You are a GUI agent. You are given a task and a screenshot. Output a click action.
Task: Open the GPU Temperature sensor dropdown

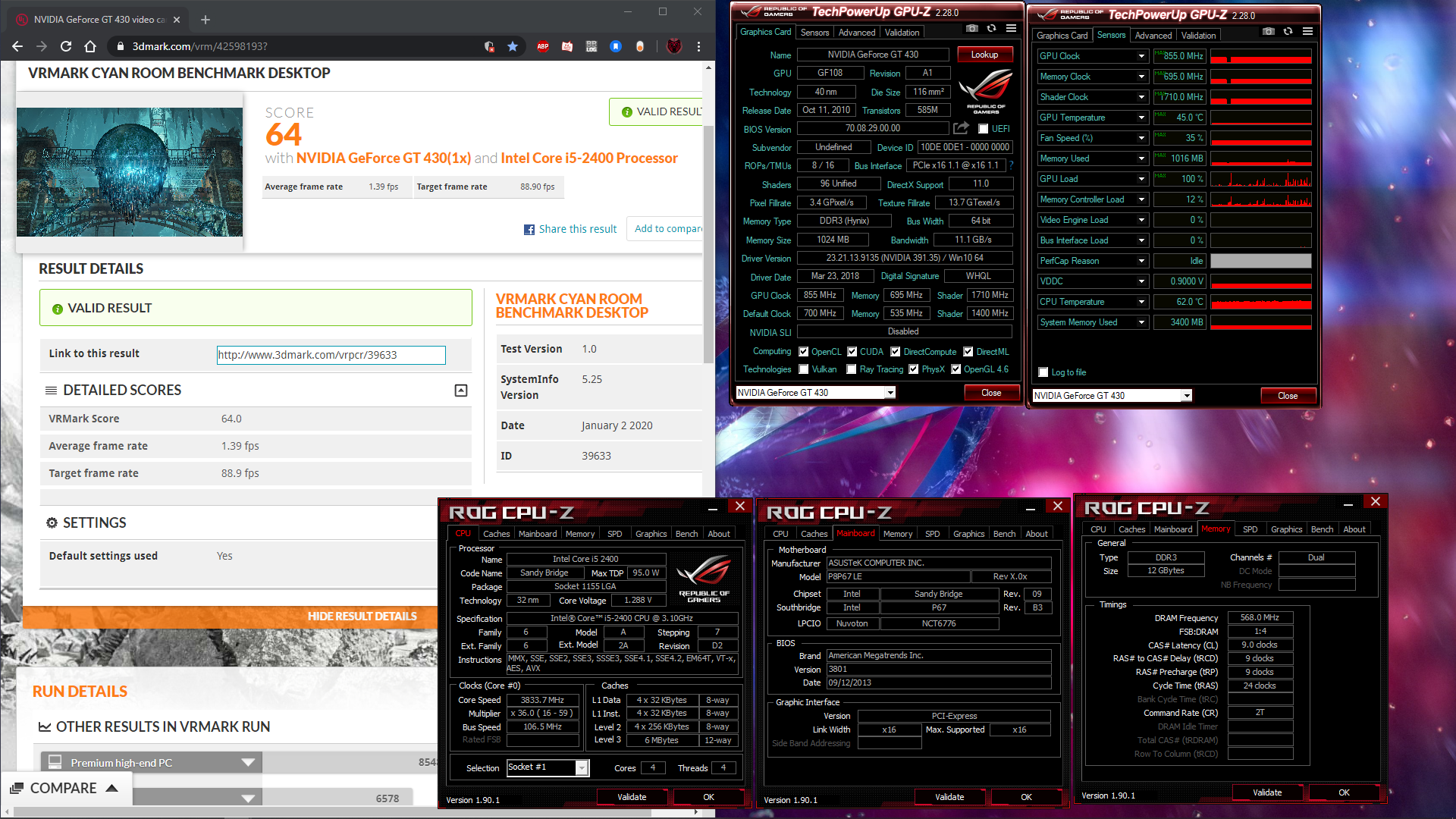point(1141,118)
